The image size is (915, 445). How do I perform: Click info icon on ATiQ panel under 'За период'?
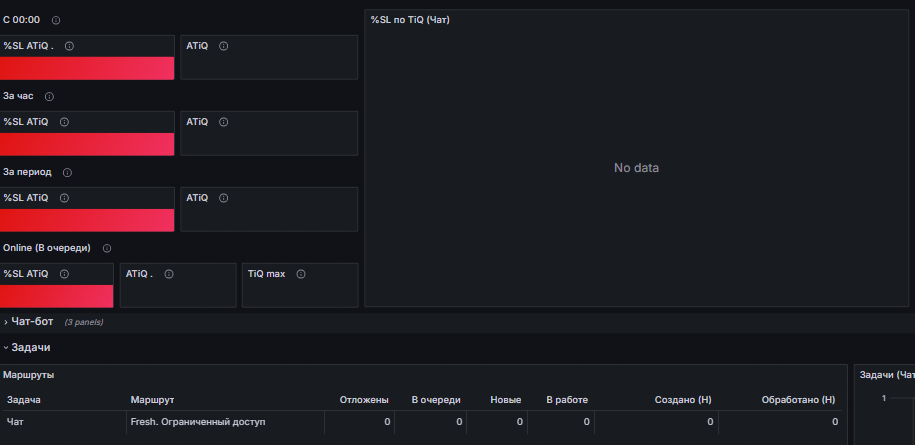pos(223,198)
